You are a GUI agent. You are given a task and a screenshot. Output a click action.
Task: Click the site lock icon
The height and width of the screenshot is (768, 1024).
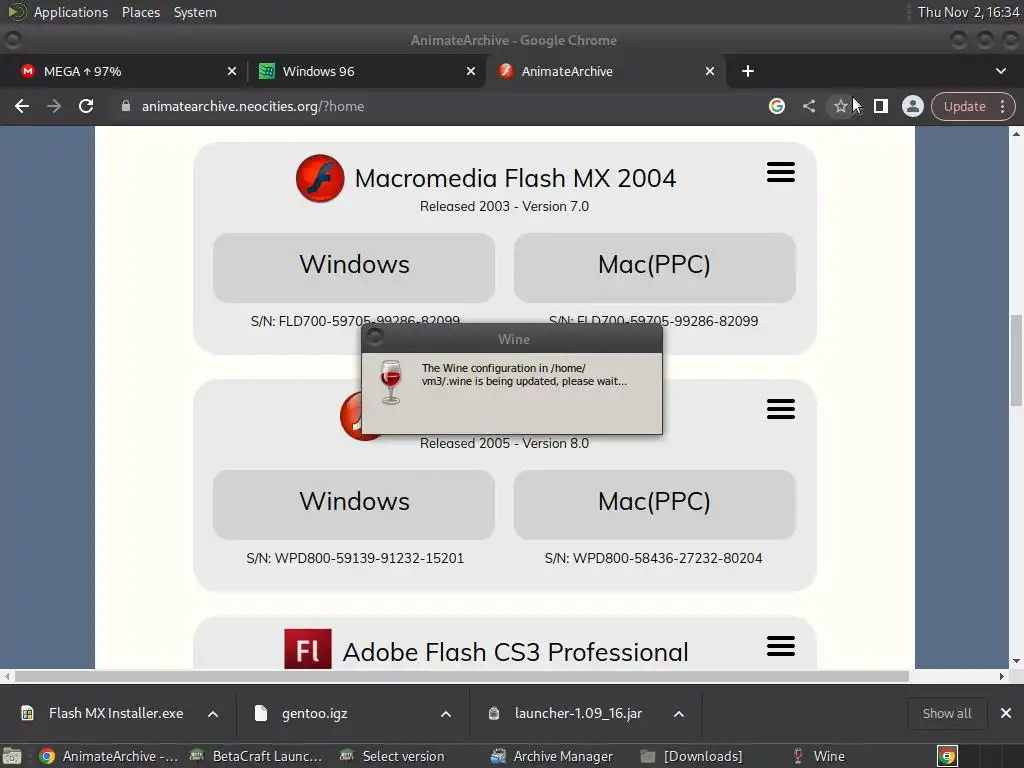(125, 106)
